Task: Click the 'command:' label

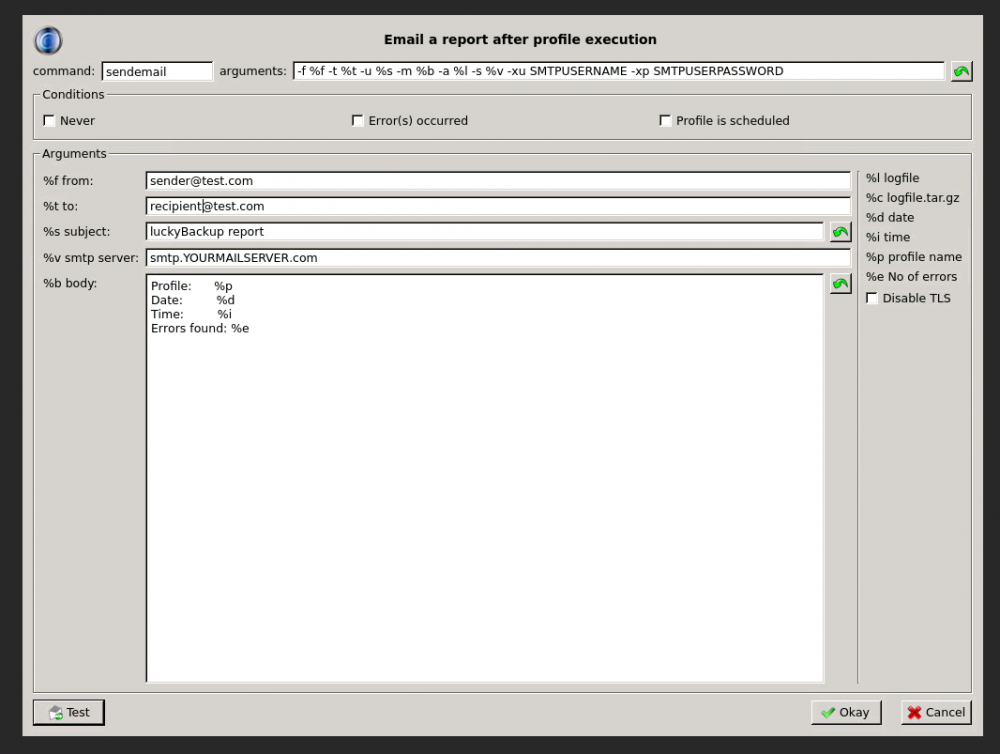Action: (x=64, y=71)
